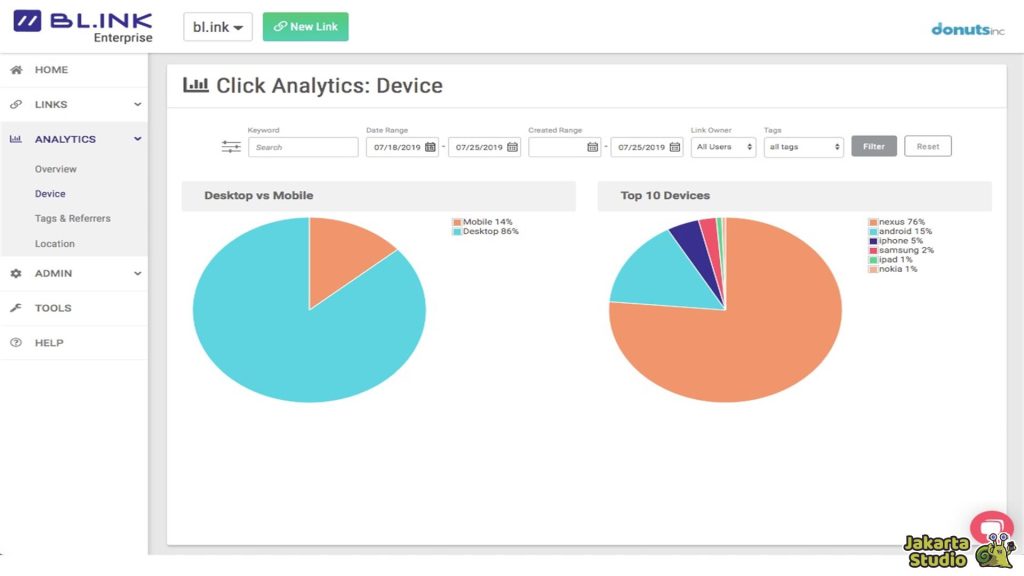Image resolution: width=1024 pixels, height=576 pixels.
Task: Click the Admin gear icon in sidebar
Action: [16, 273]
